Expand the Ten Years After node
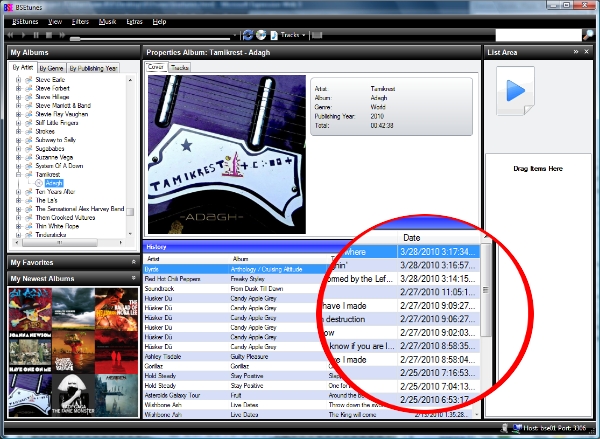This screenshot has height=439, width=600. 18,192
